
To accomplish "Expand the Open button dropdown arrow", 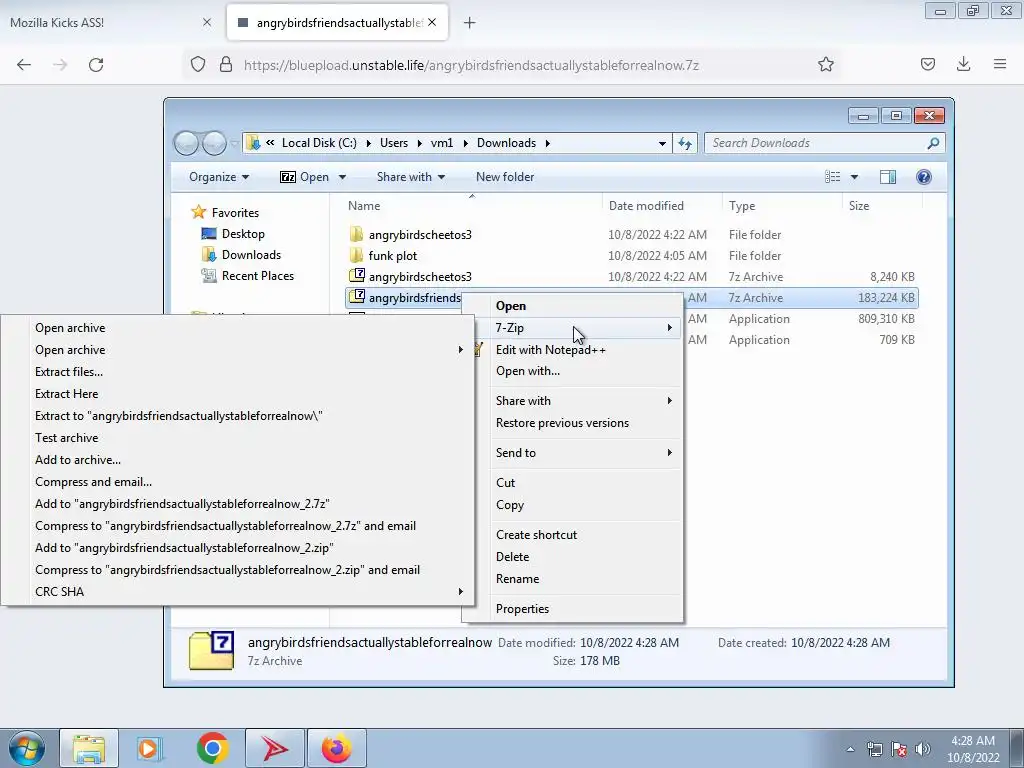I will [342, 177].
